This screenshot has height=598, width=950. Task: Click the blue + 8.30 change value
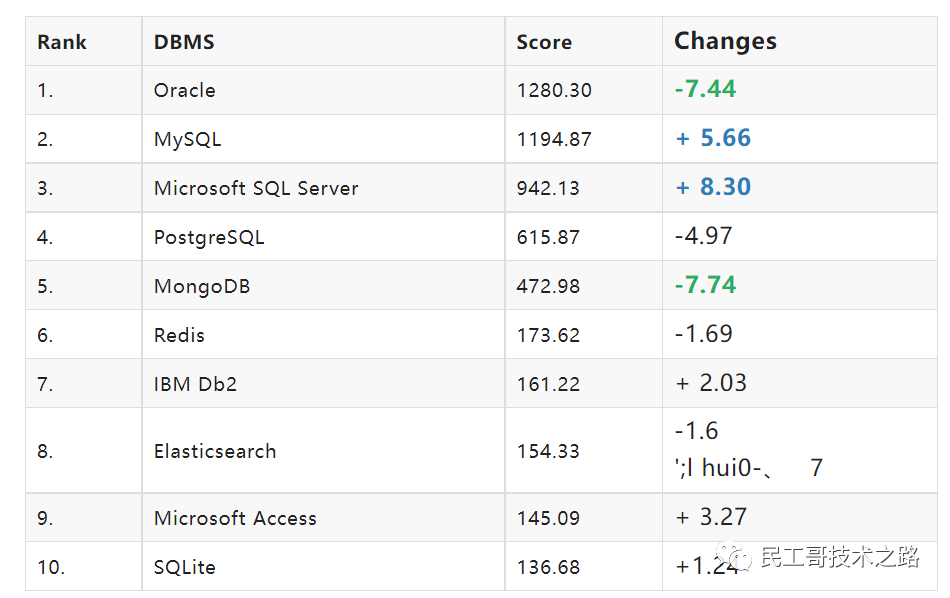(713, 187)
